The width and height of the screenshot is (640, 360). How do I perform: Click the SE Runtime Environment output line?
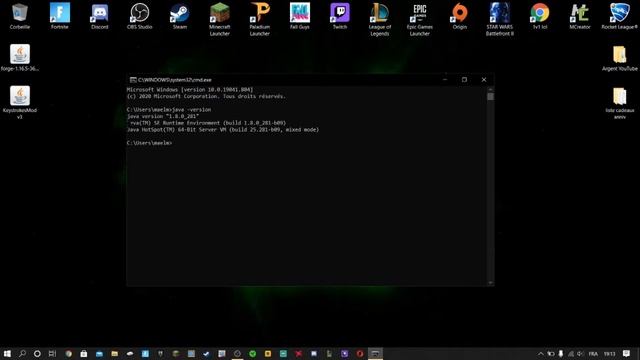click(207, 123)
